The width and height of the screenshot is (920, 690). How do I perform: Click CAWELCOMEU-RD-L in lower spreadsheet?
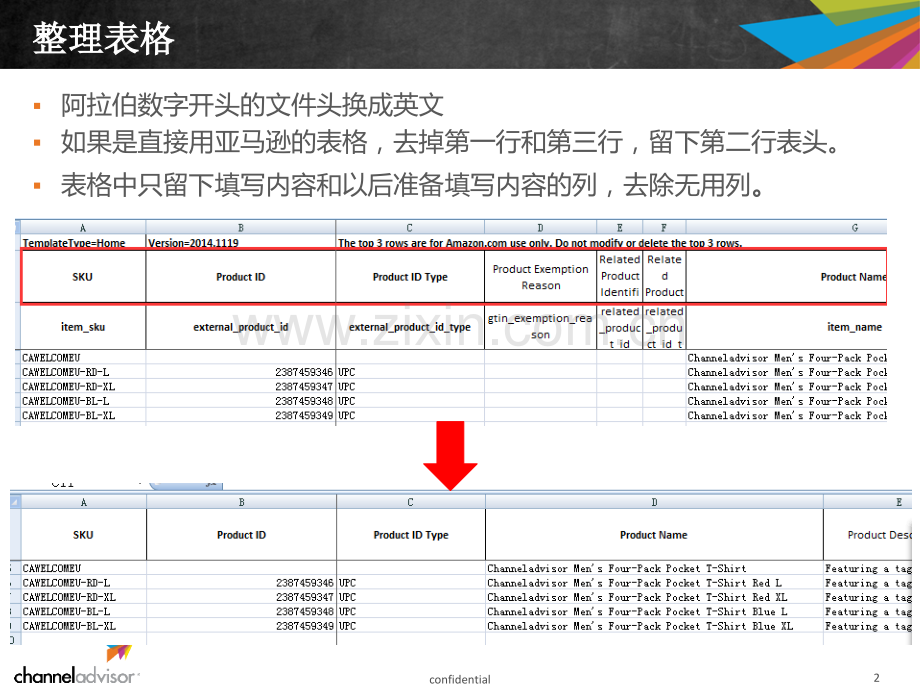(83, 583)
